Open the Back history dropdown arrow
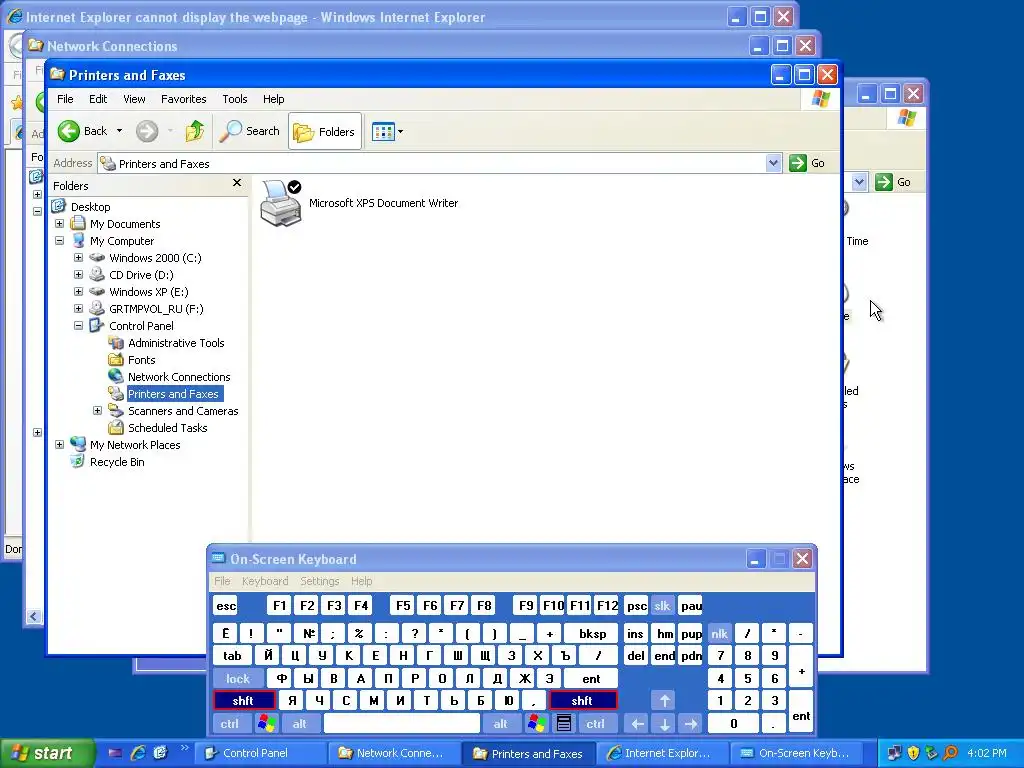 tap(120, 131)
